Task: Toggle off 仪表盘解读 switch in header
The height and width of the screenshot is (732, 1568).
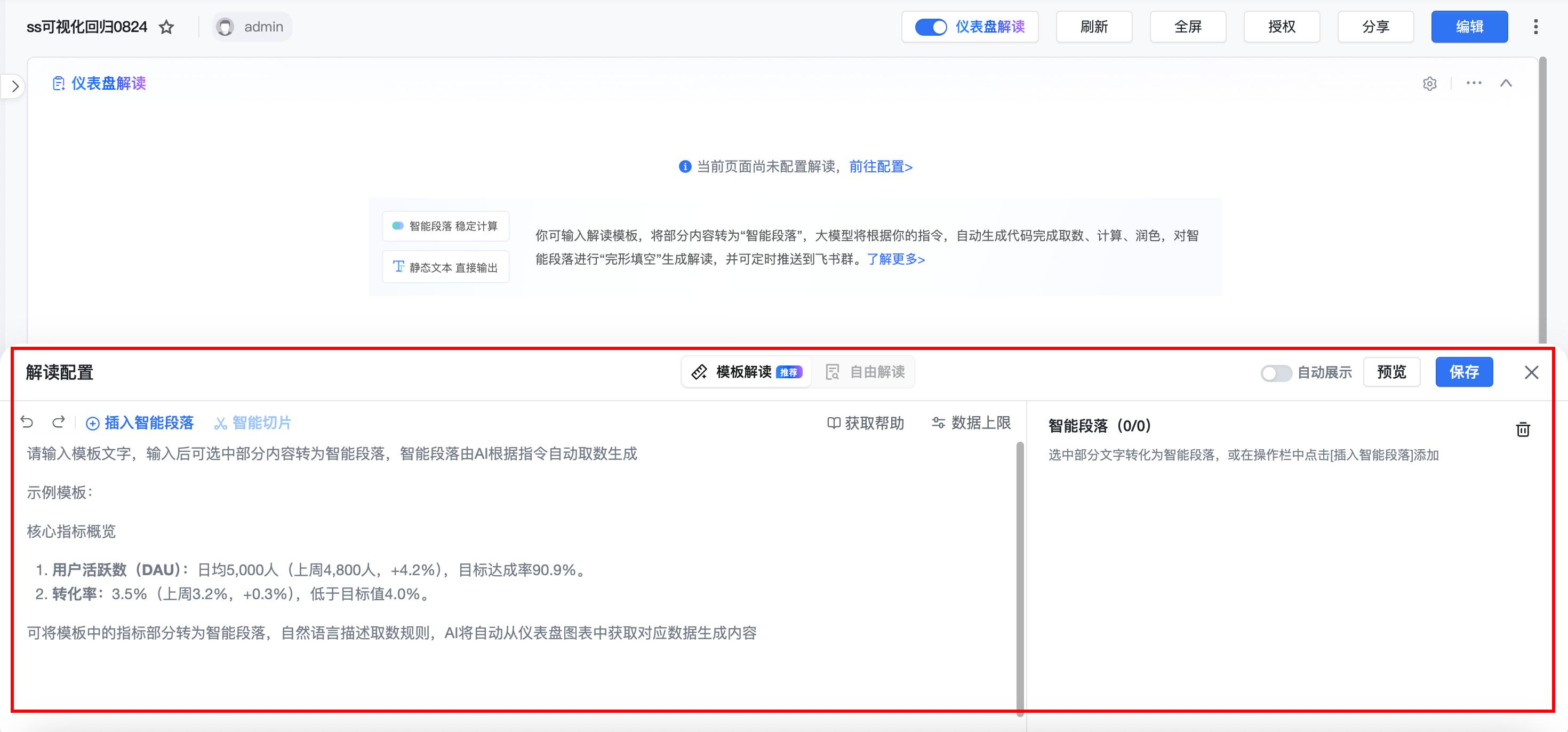Action: [x=930, y=27]
